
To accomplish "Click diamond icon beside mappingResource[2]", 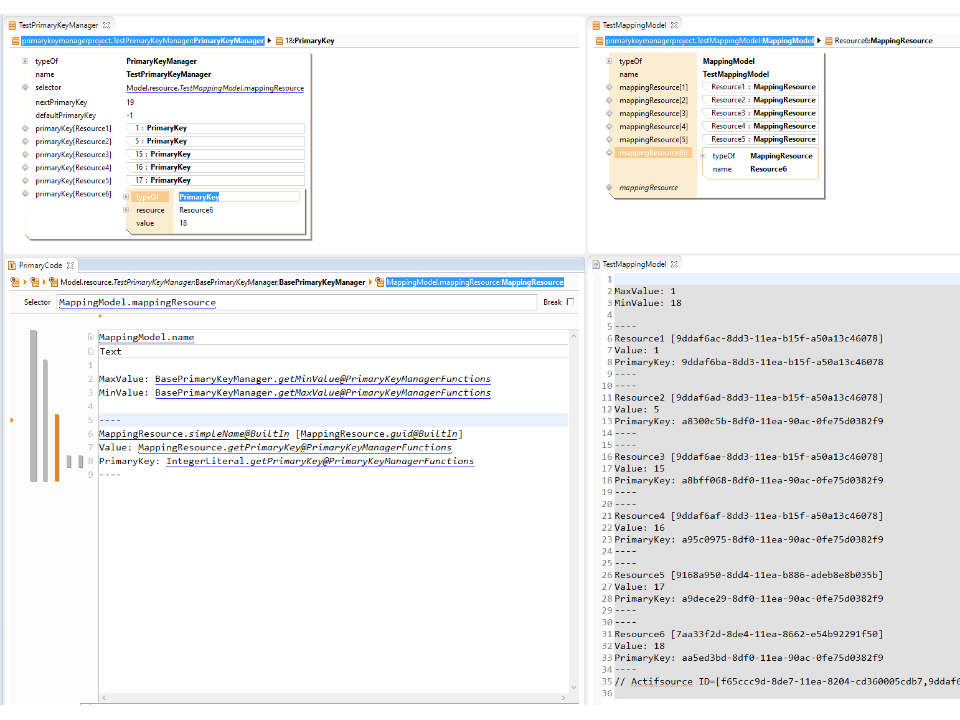I will (x=609, y=100).
